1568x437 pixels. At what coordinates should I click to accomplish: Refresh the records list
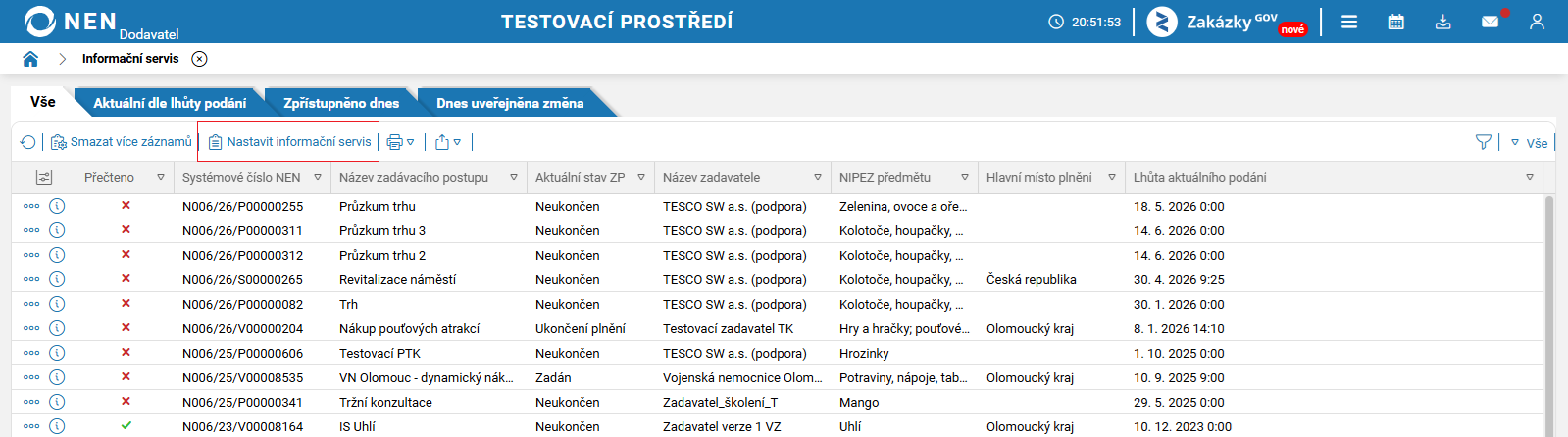pos(27,142)
